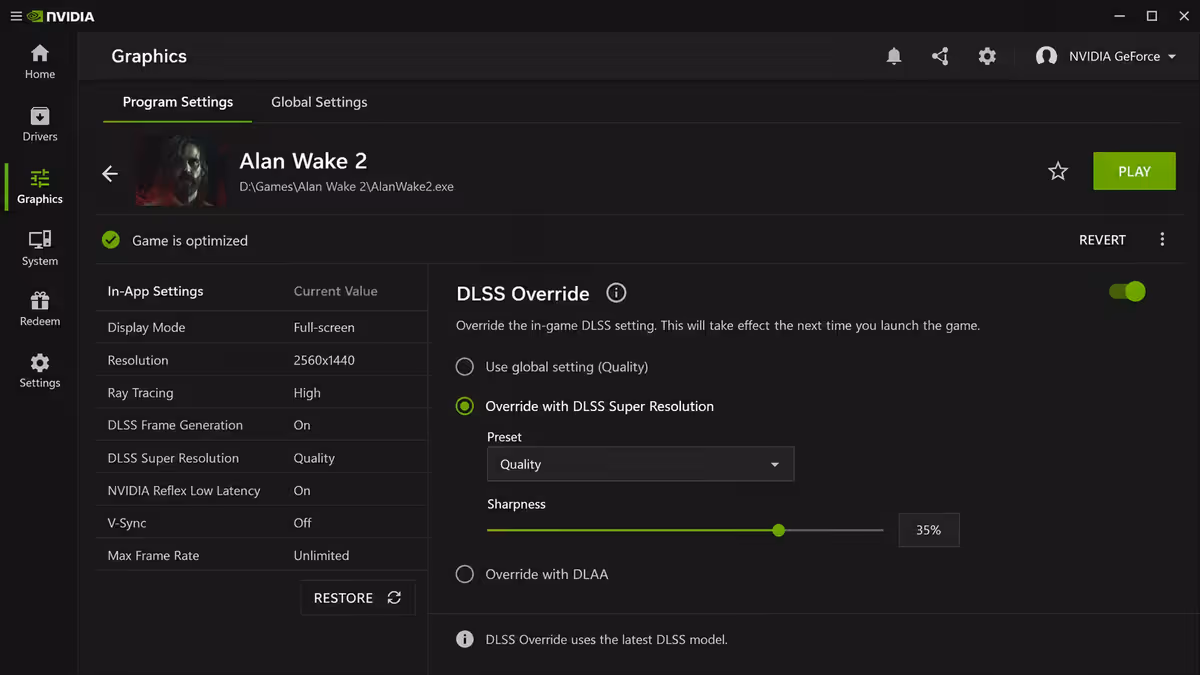Switch to Program Settings tab
The width and height of the screenshot is (1200, 675).
pos(178,102)
